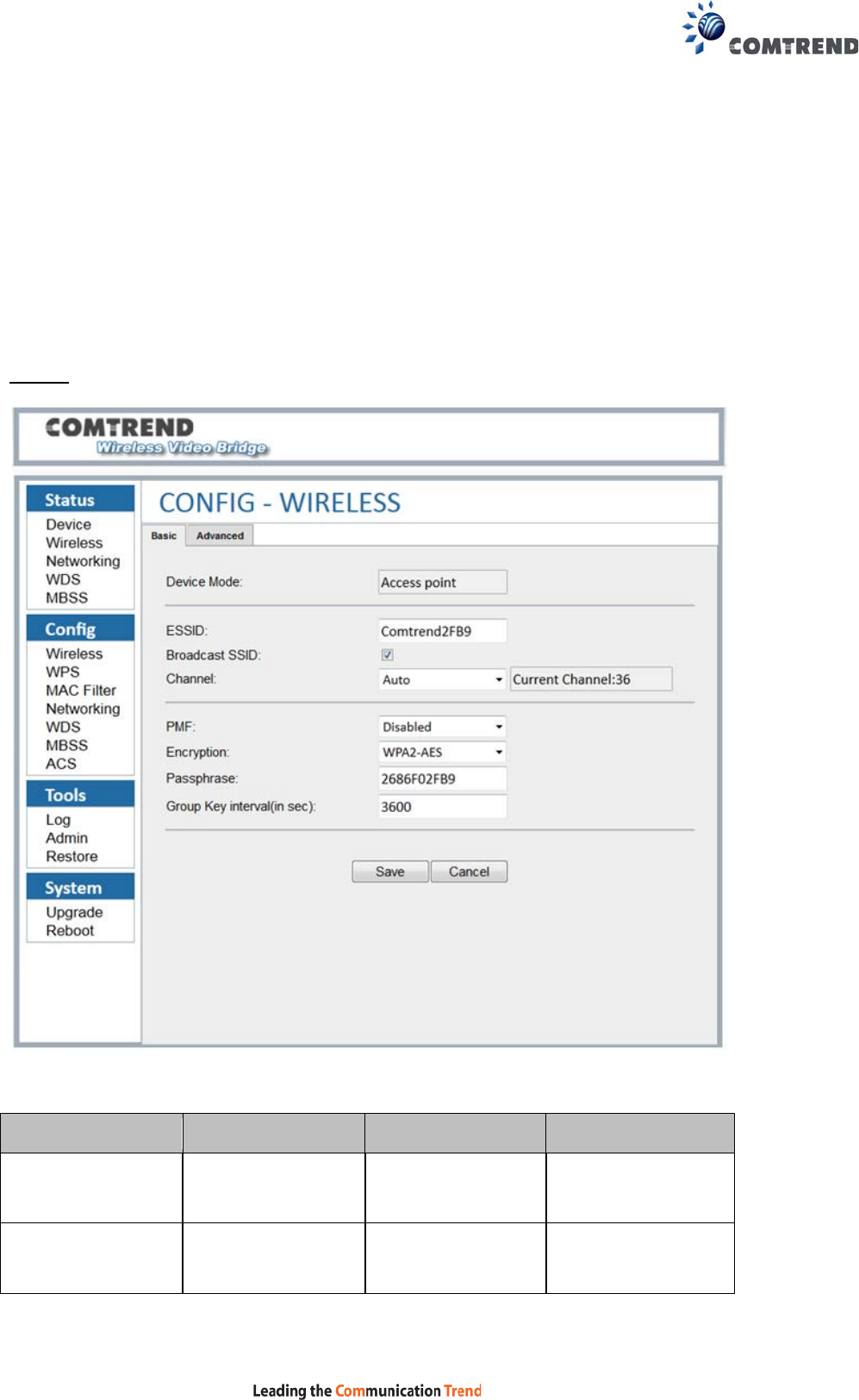Screen dimensions: 859x1400
Task: Open the Encryption dropdown showing WPA2-AES
Action: [x=442, y=753]
